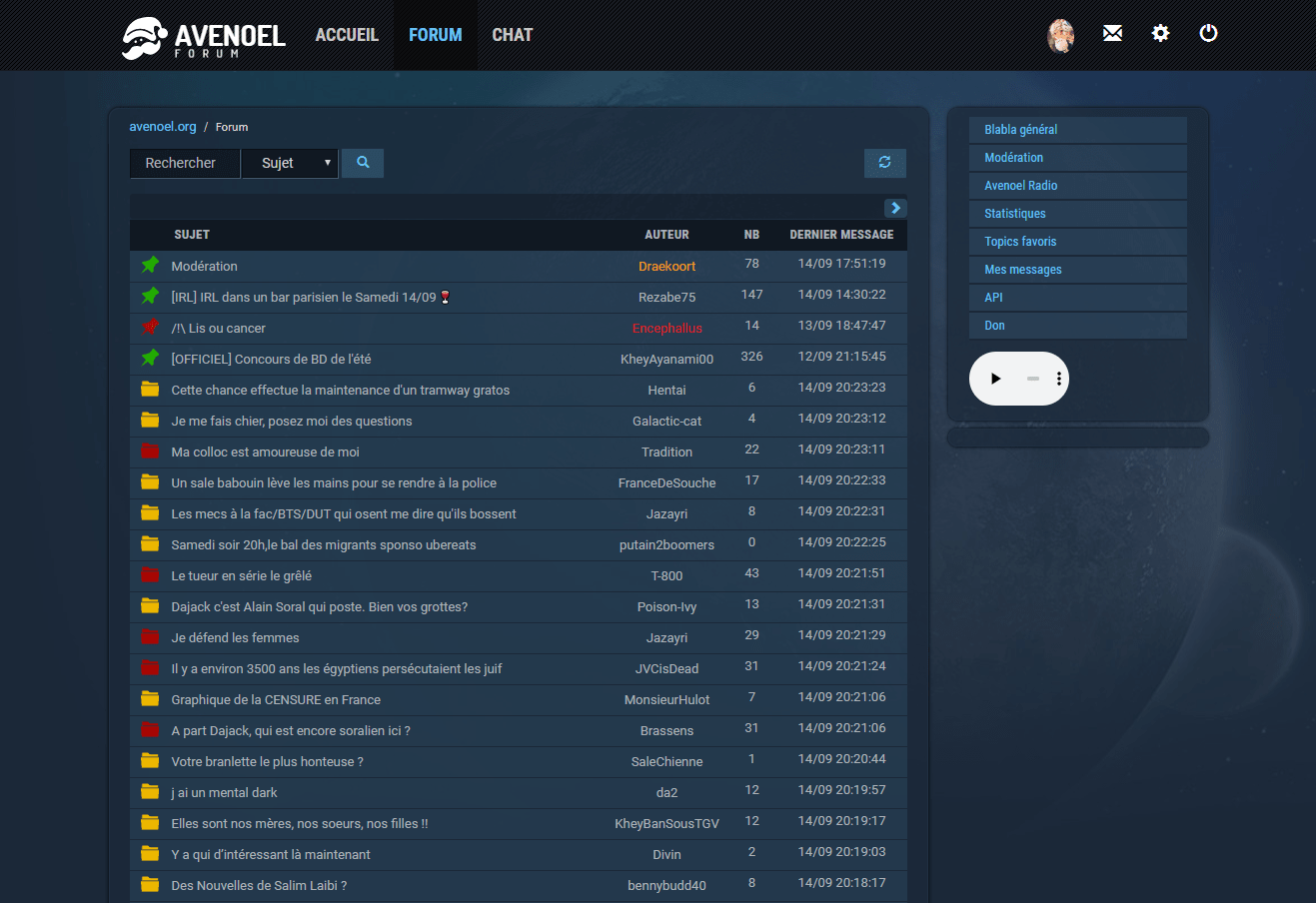Click folder icon for tramway gratos topic

click(150, 390)
